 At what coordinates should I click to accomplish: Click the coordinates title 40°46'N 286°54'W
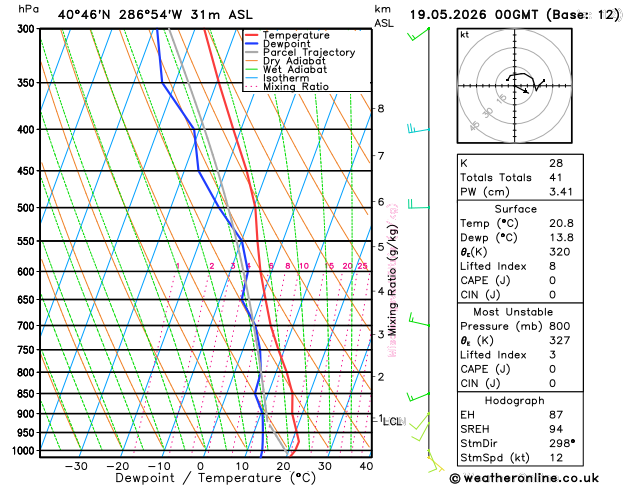[x=120, y=15]
